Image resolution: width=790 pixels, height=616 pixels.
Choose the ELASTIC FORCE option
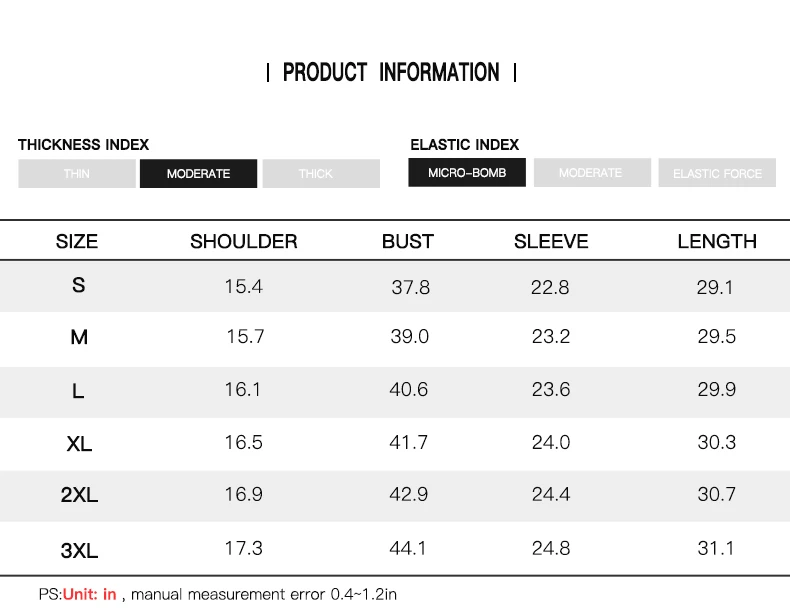coord(717,173)
